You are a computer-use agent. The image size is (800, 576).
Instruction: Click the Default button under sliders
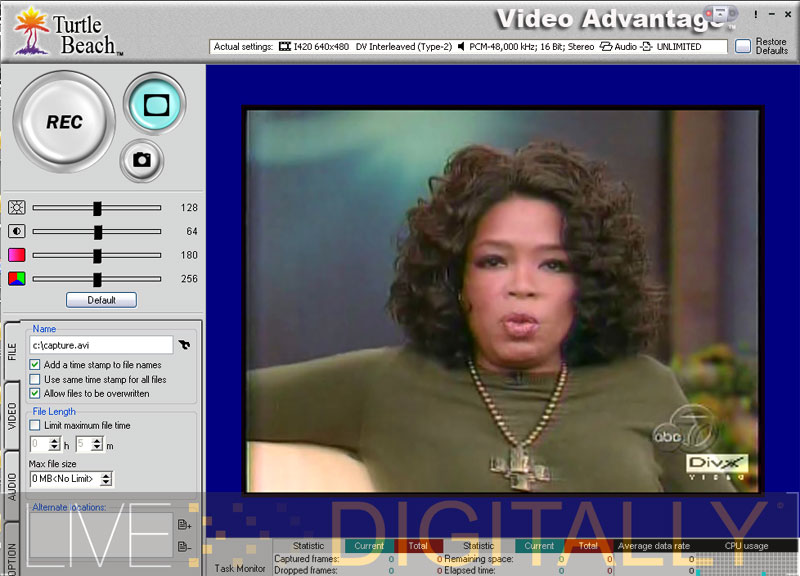coord(101,300)
